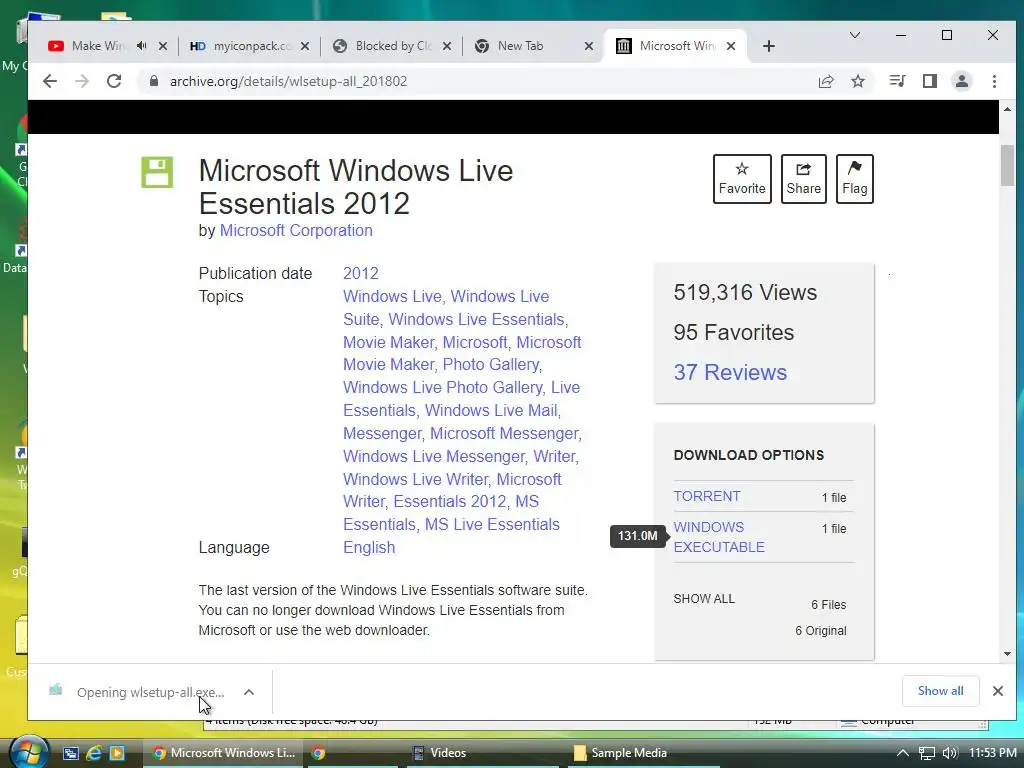Expand download item options chevron

point(249,692)
